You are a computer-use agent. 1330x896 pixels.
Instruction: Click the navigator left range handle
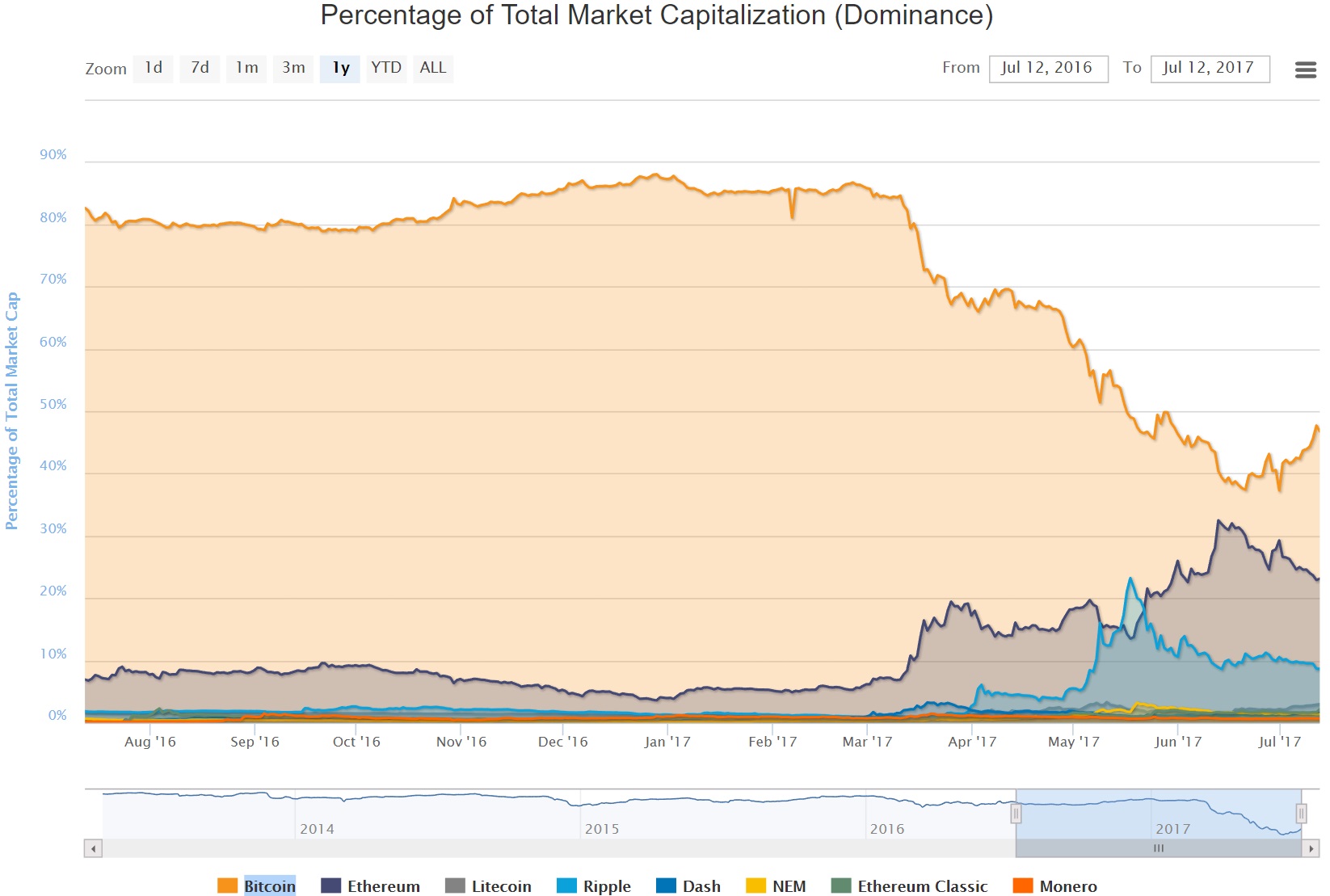tap(1016, 813)
